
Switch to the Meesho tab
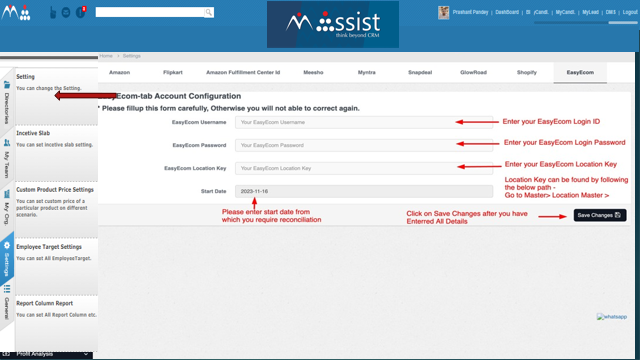pos(313,72)
